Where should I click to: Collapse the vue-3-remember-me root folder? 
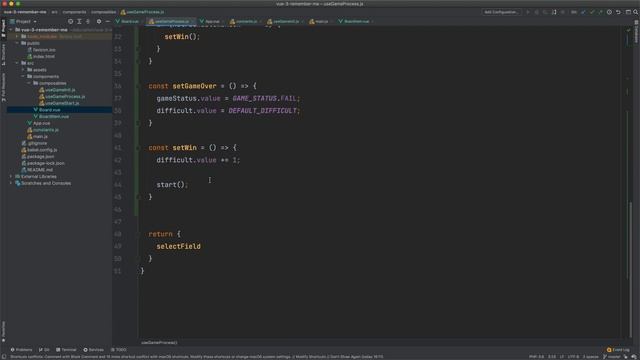click(x=11, y=30)
